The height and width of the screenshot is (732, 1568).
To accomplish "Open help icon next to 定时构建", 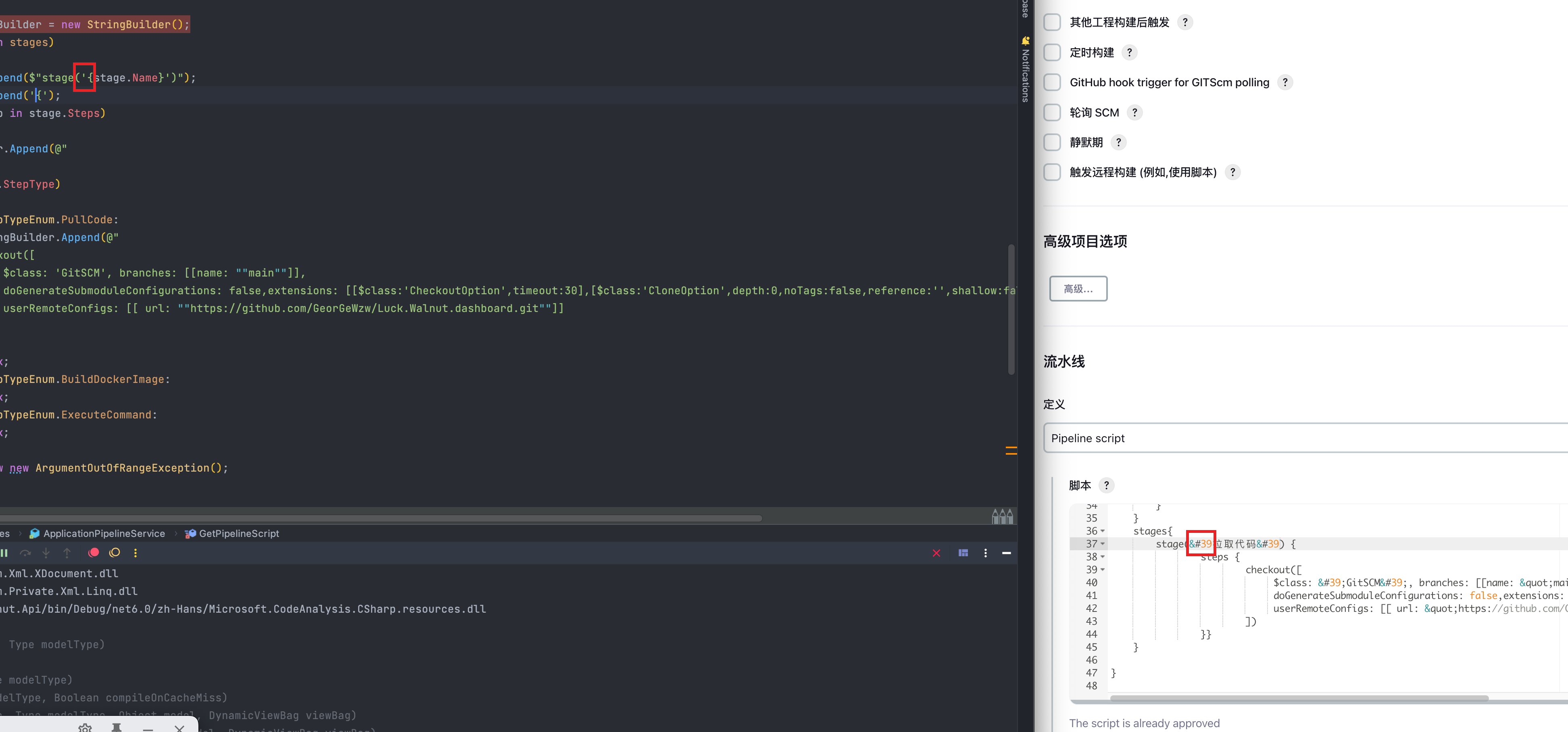I will point(1129,52).
